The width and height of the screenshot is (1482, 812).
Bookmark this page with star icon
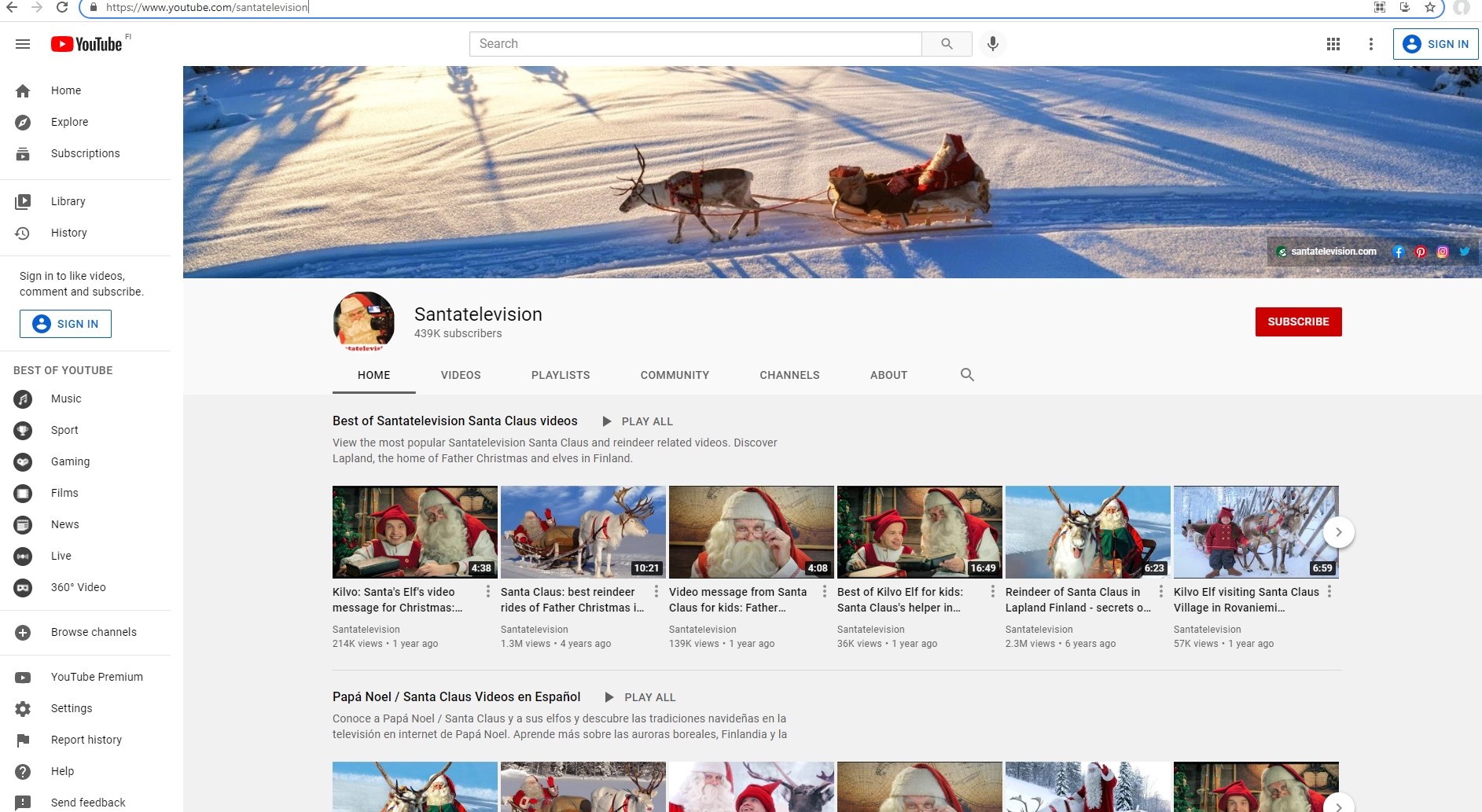point(1430,7)
